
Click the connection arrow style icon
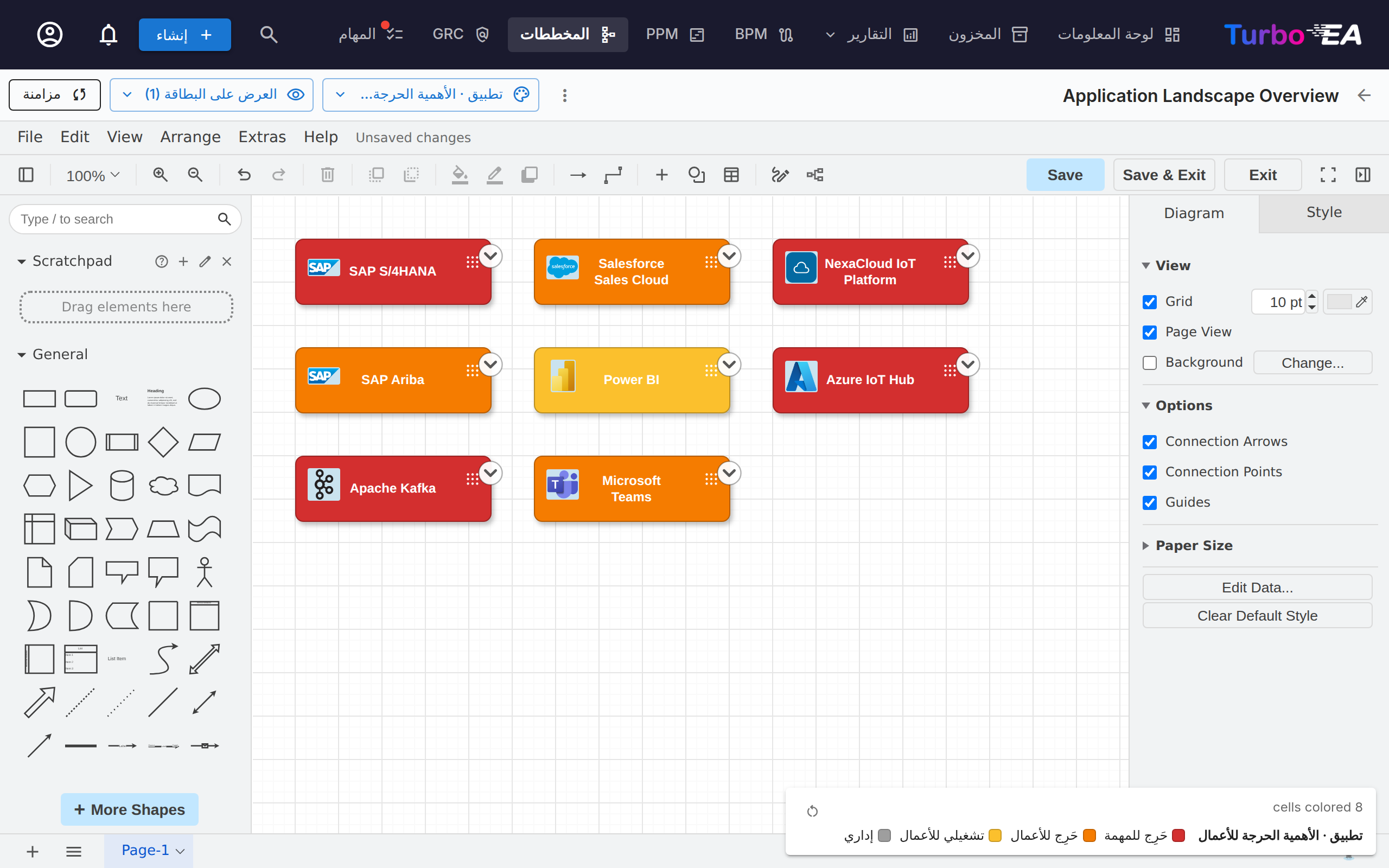[578, 175]
